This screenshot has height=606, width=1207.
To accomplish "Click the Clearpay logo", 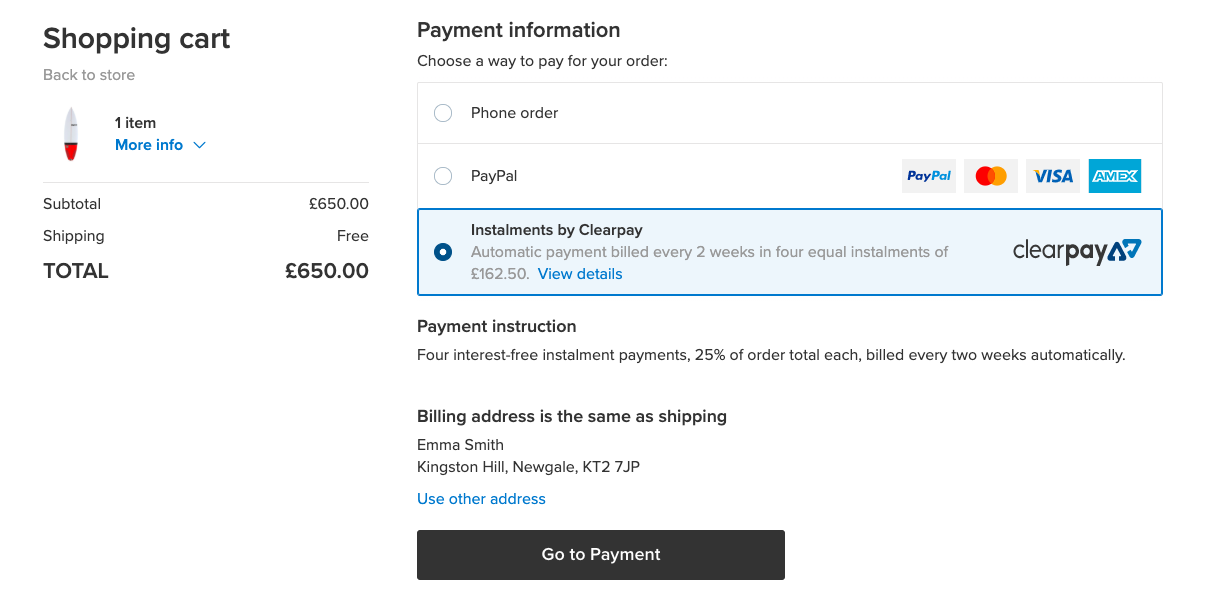I will (x=1076, y=251).
